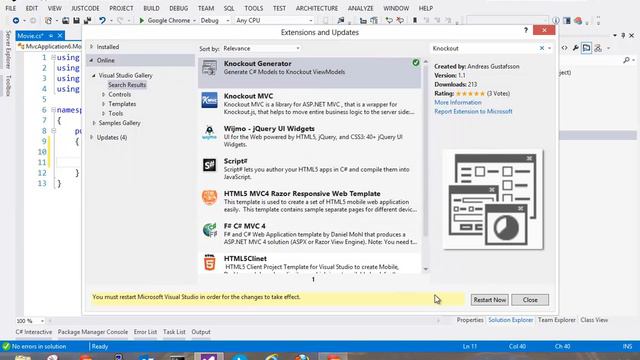The width and height of the screenshot is (640, 360).
Task: Click the View Class Diagram icon in Solution Explorer
Action: tap(598, 48)
